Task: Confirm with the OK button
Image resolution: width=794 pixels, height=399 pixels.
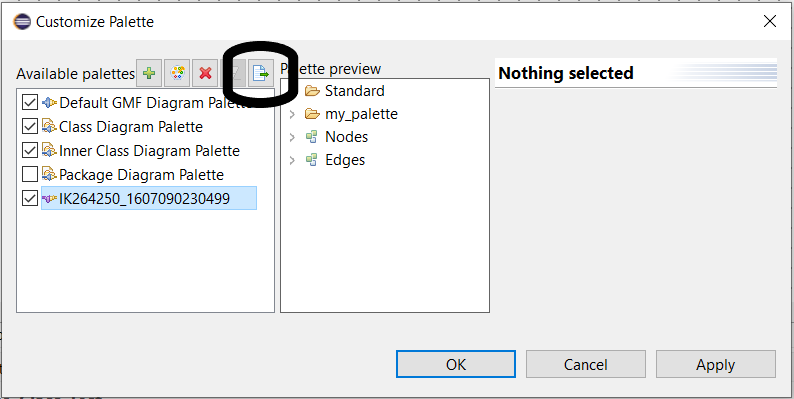Action: (456, 364)
